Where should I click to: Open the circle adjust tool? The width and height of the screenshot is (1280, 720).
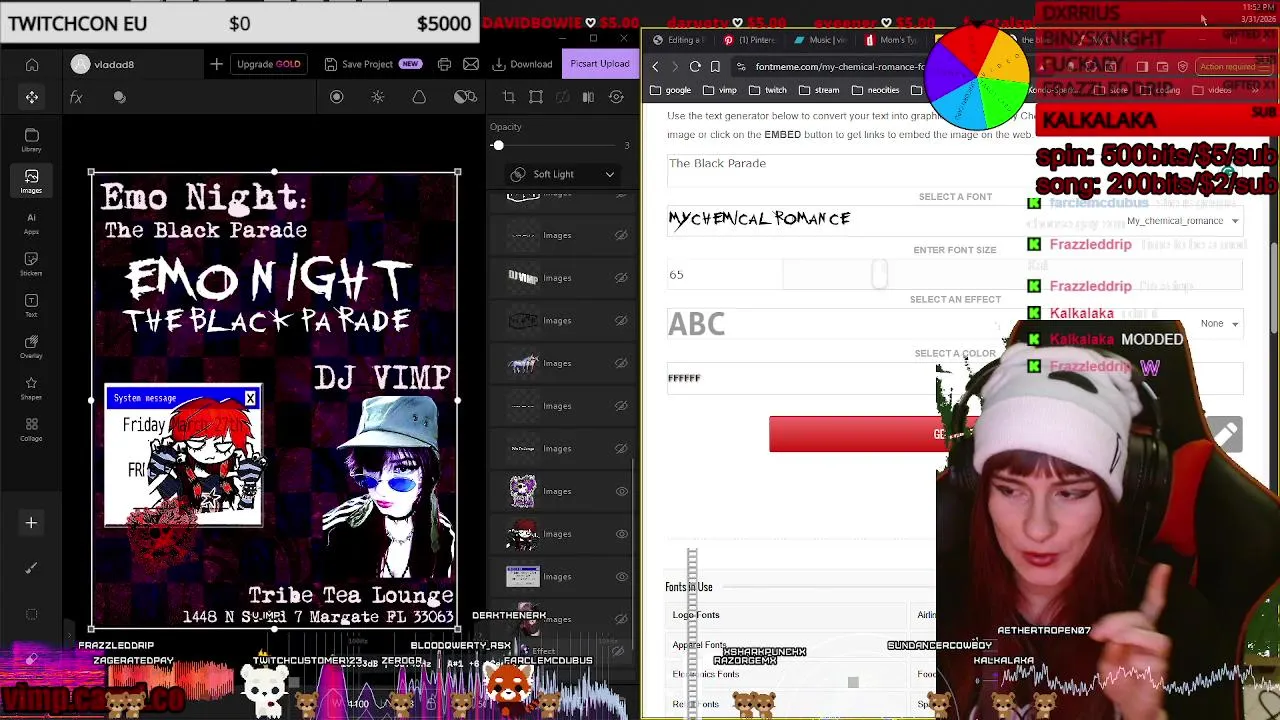pyautogui.click(x=337, y=97)
